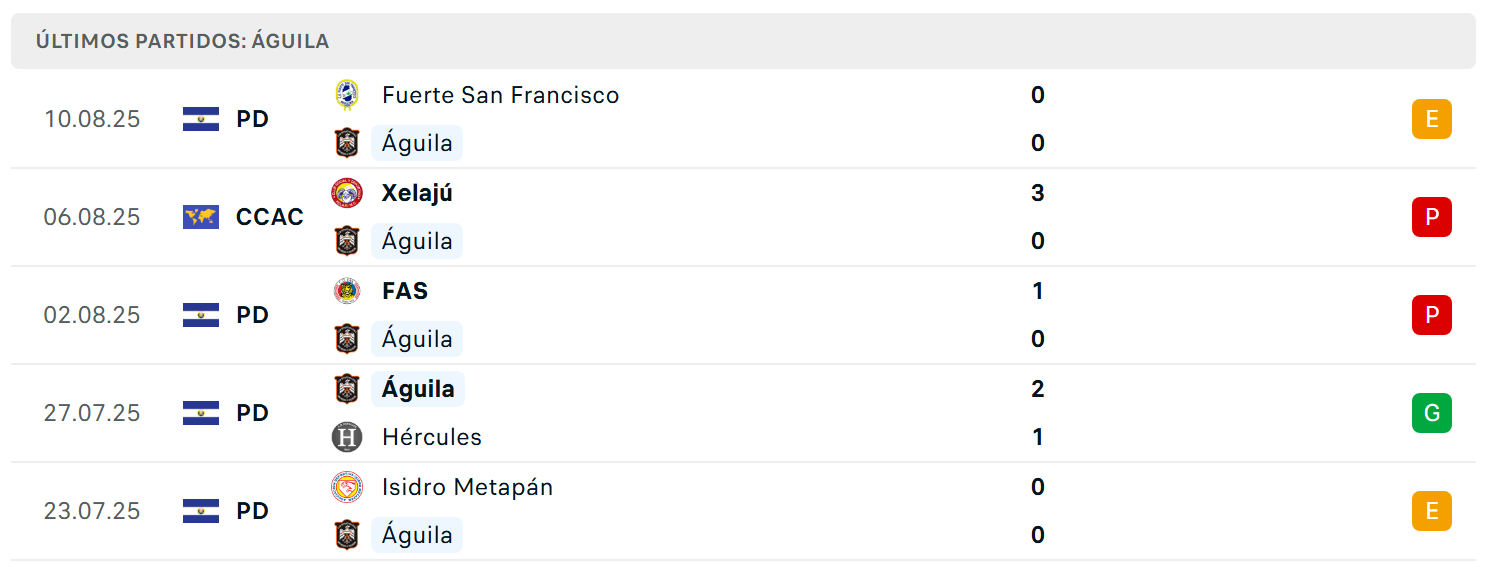Open the 02.08.25 match date row
1491x575 pixels.
pos(745,315)
